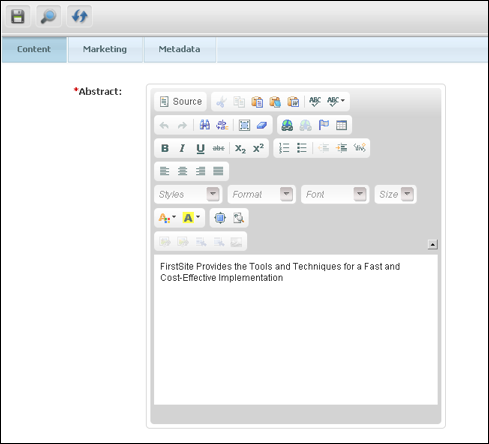Open Spell Check As You Type dropdown
The height and width of the screenshot is (444, 489).
[336, 102]
